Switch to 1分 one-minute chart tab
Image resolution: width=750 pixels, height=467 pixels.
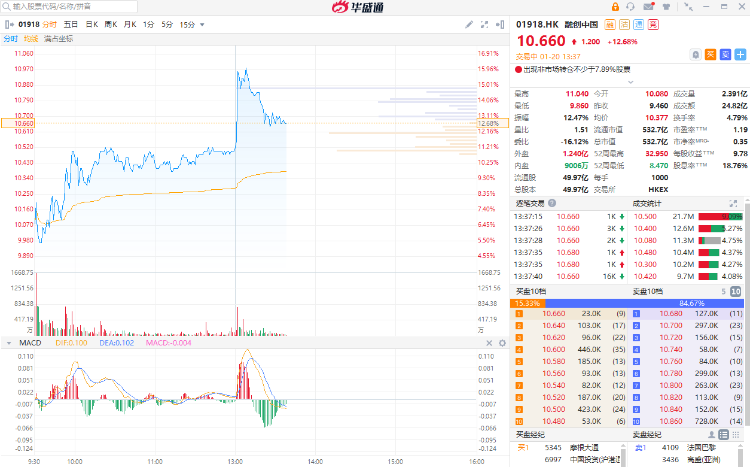148,24
